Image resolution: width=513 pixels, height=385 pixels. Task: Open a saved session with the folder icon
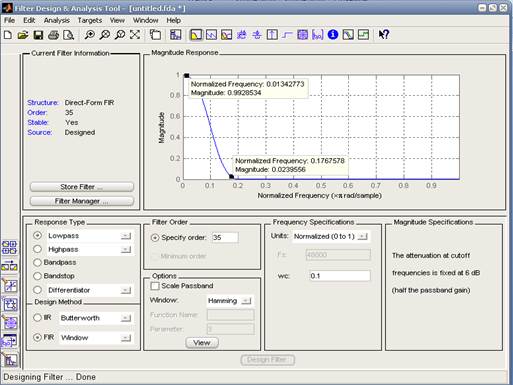coord(23,35)
